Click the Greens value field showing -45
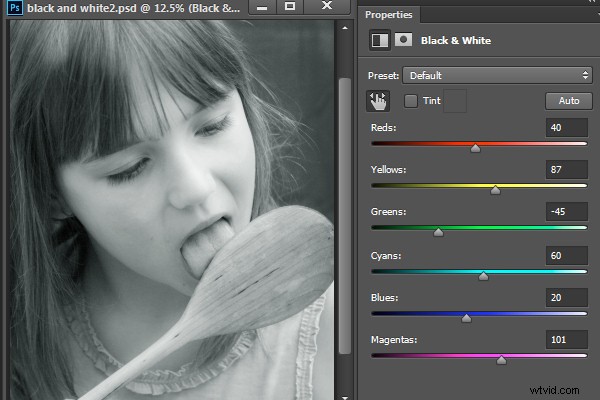 567,212
